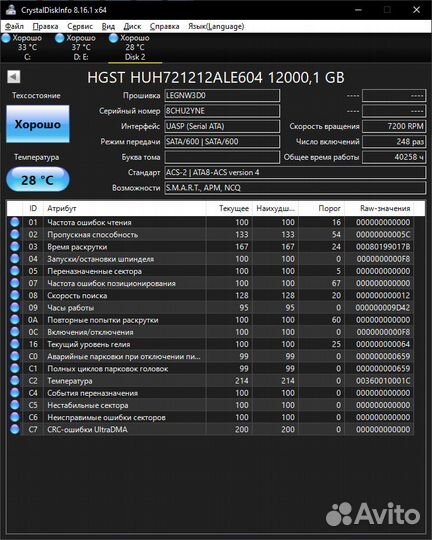The height and width of the screenshot is (540, 432).
Task: Click the Текущее column header
Action: click(x=229, y=208)
